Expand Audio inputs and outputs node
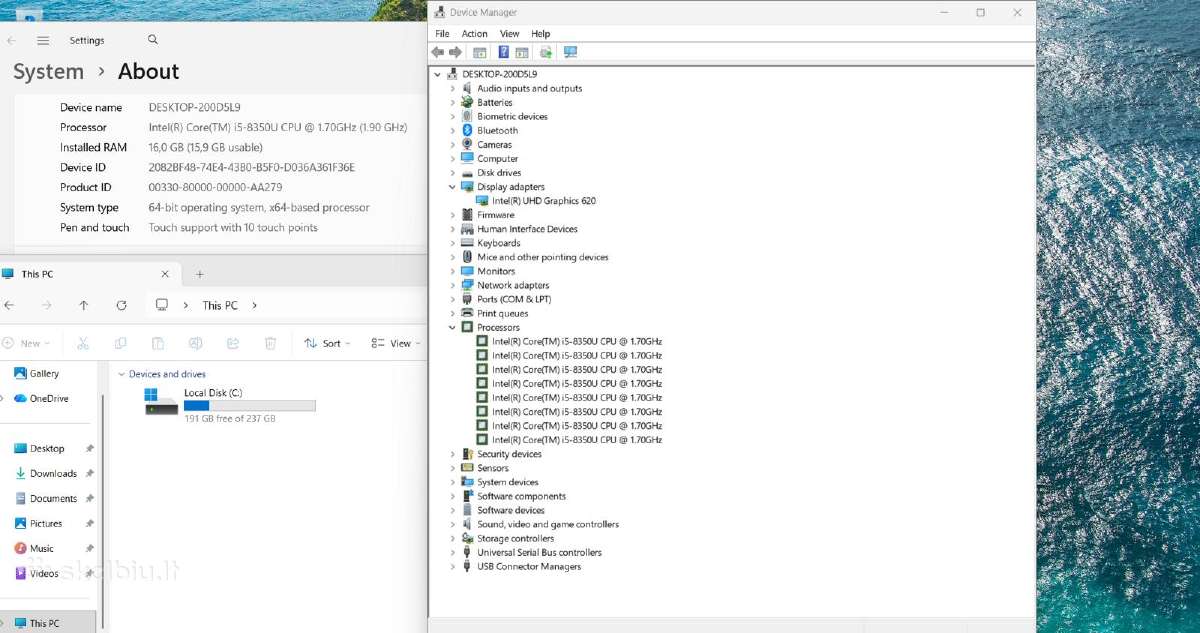Screen dimensions: 1200x633 [452, 88]
